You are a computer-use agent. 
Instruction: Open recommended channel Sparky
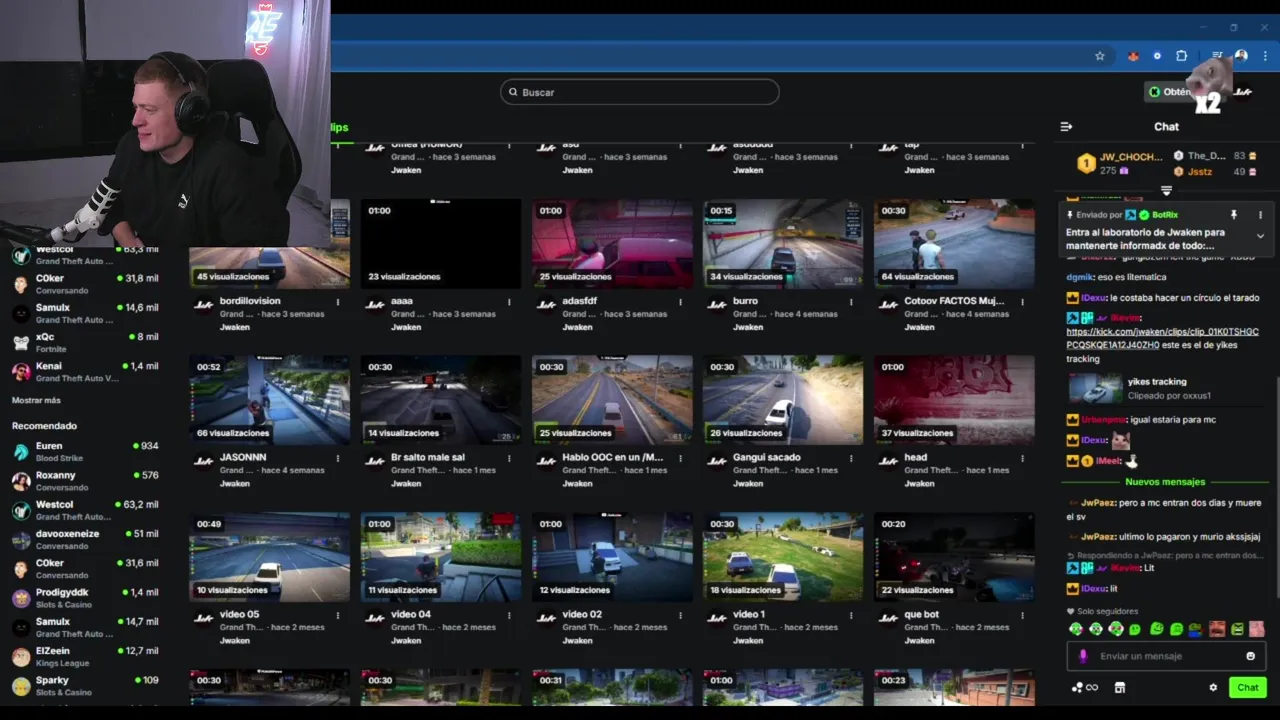click(x=85, y=686)
